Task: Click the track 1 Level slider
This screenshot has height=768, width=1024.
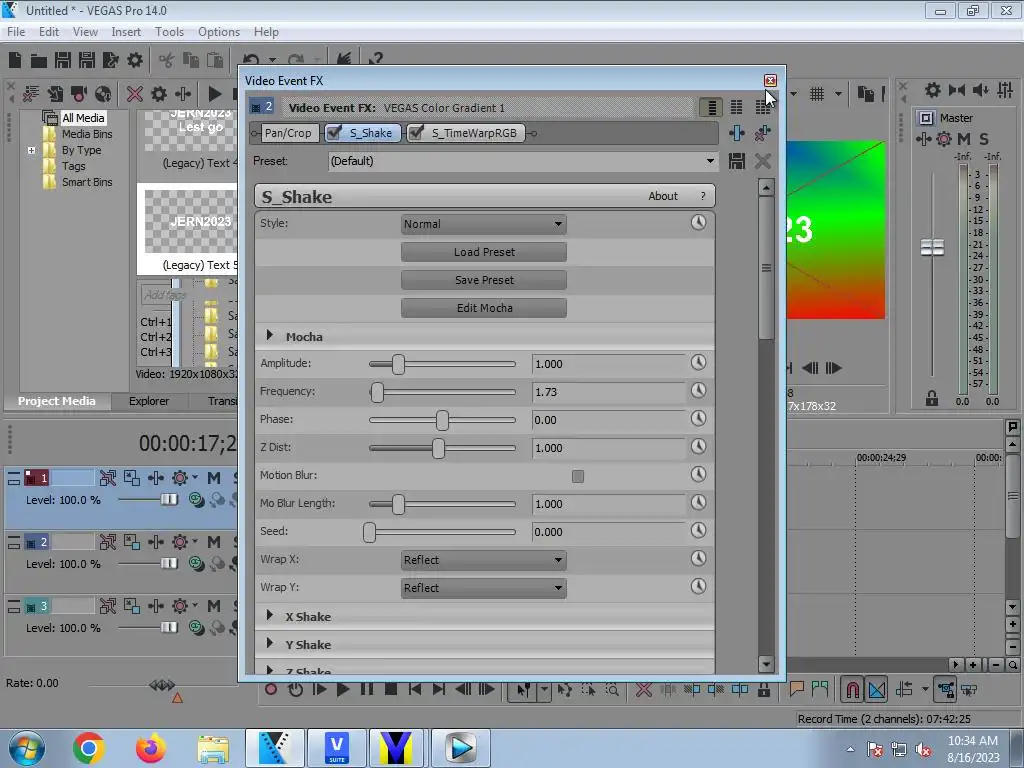Action: click(x=169, y=500)
